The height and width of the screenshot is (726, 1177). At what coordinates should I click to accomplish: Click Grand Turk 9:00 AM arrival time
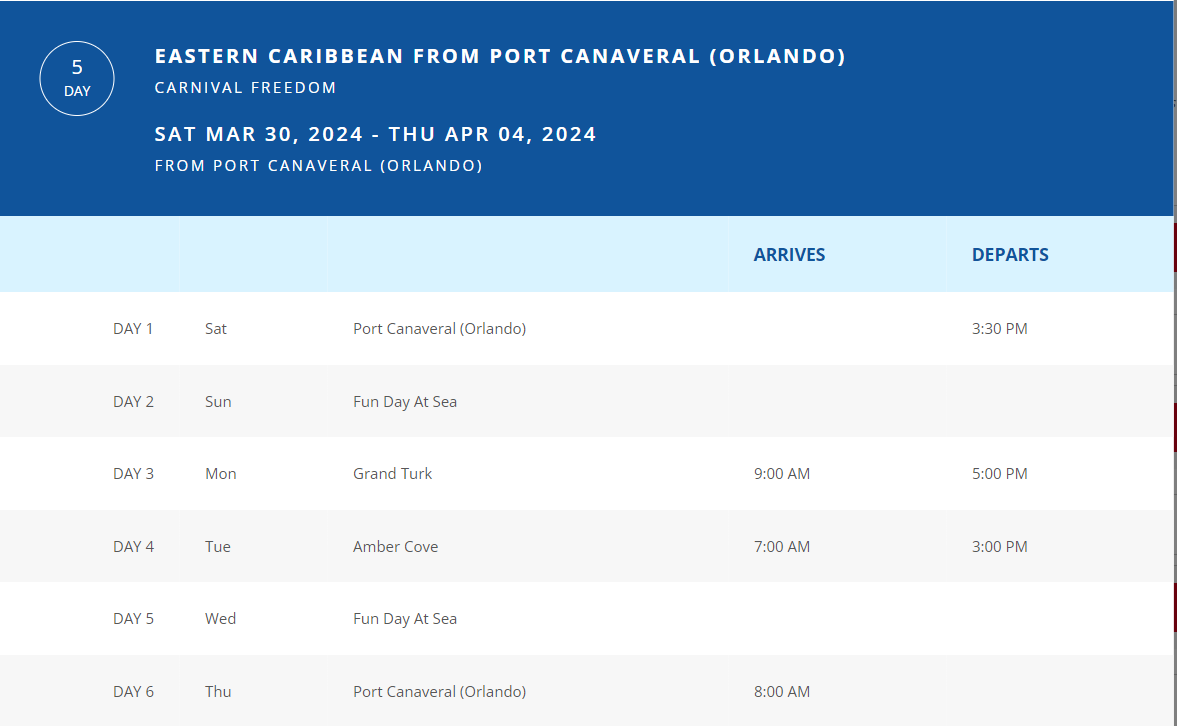tap(781, 474)
